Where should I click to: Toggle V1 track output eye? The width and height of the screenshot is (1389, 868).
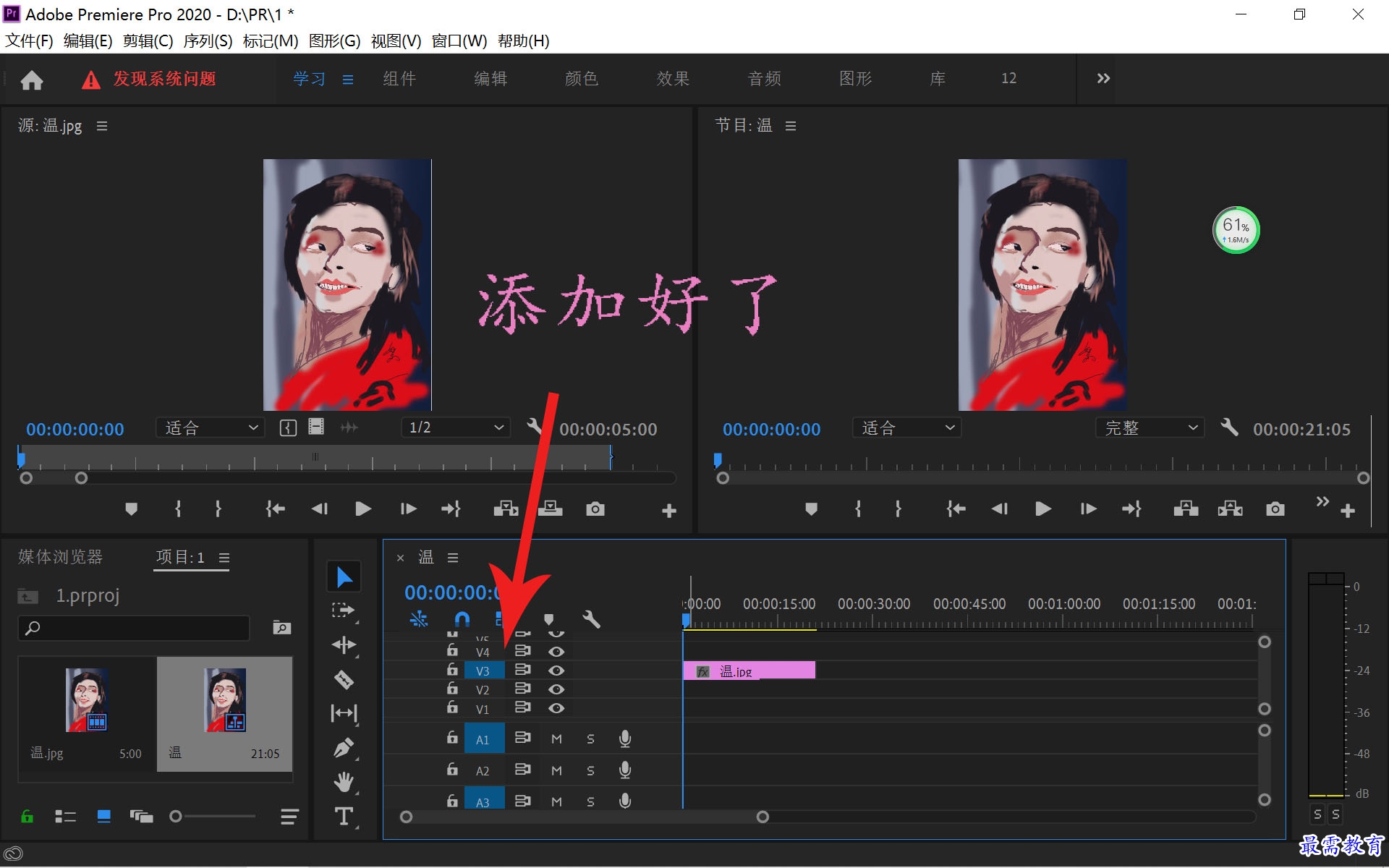[556, 708]
